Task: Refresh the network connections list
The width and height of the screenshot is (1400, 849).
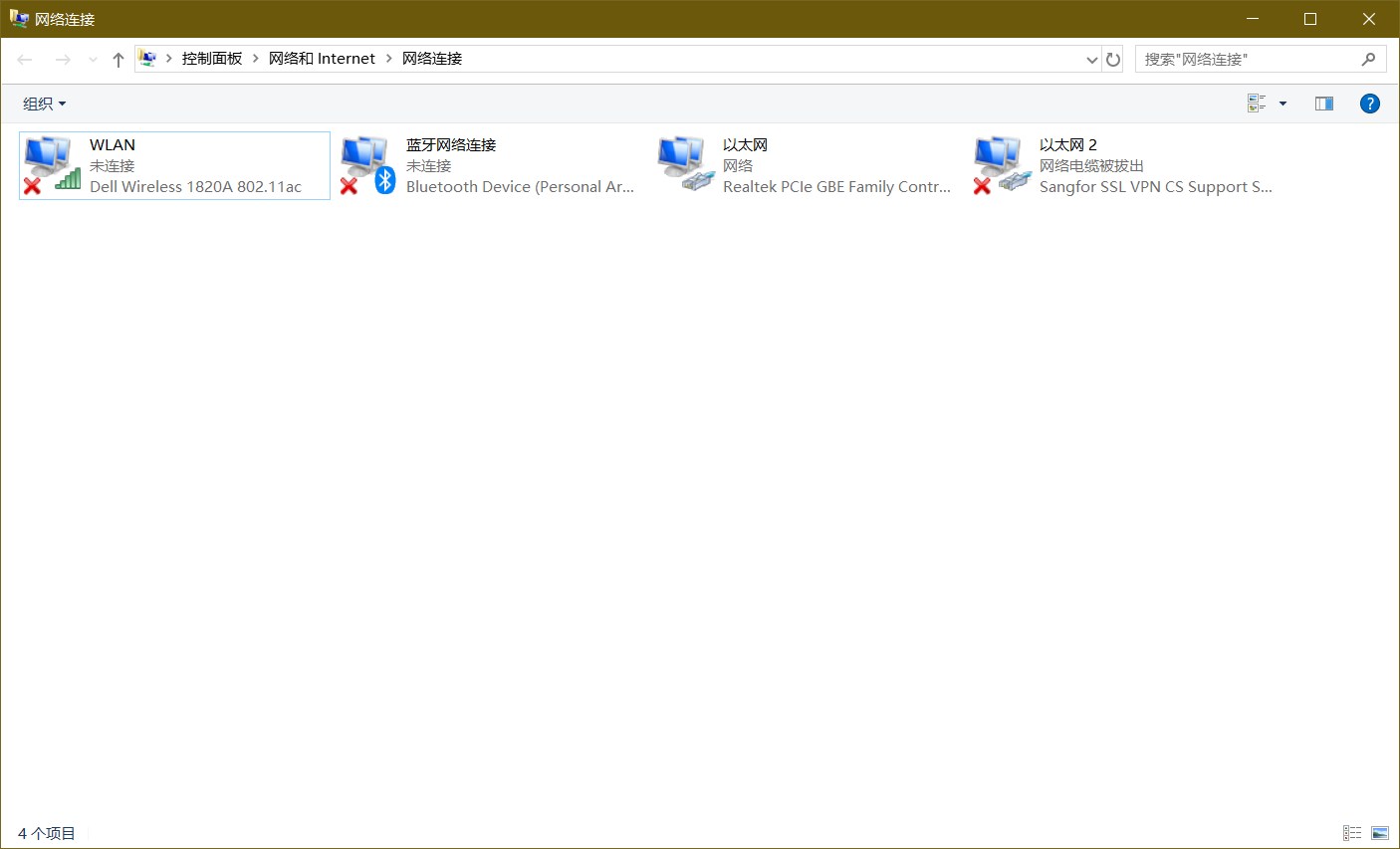Action: click(x=1113, y=60)
